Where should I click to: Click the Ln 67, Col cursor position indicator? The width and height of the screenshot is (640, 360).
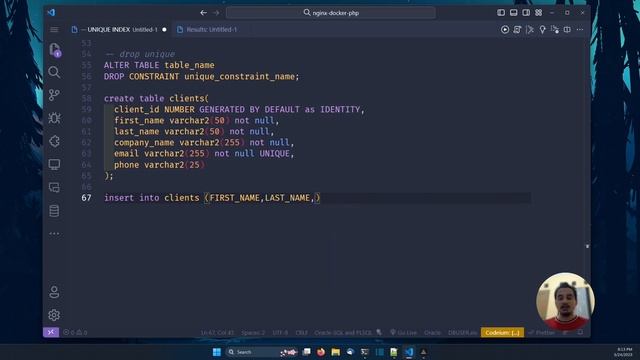[x=217, y=333]
